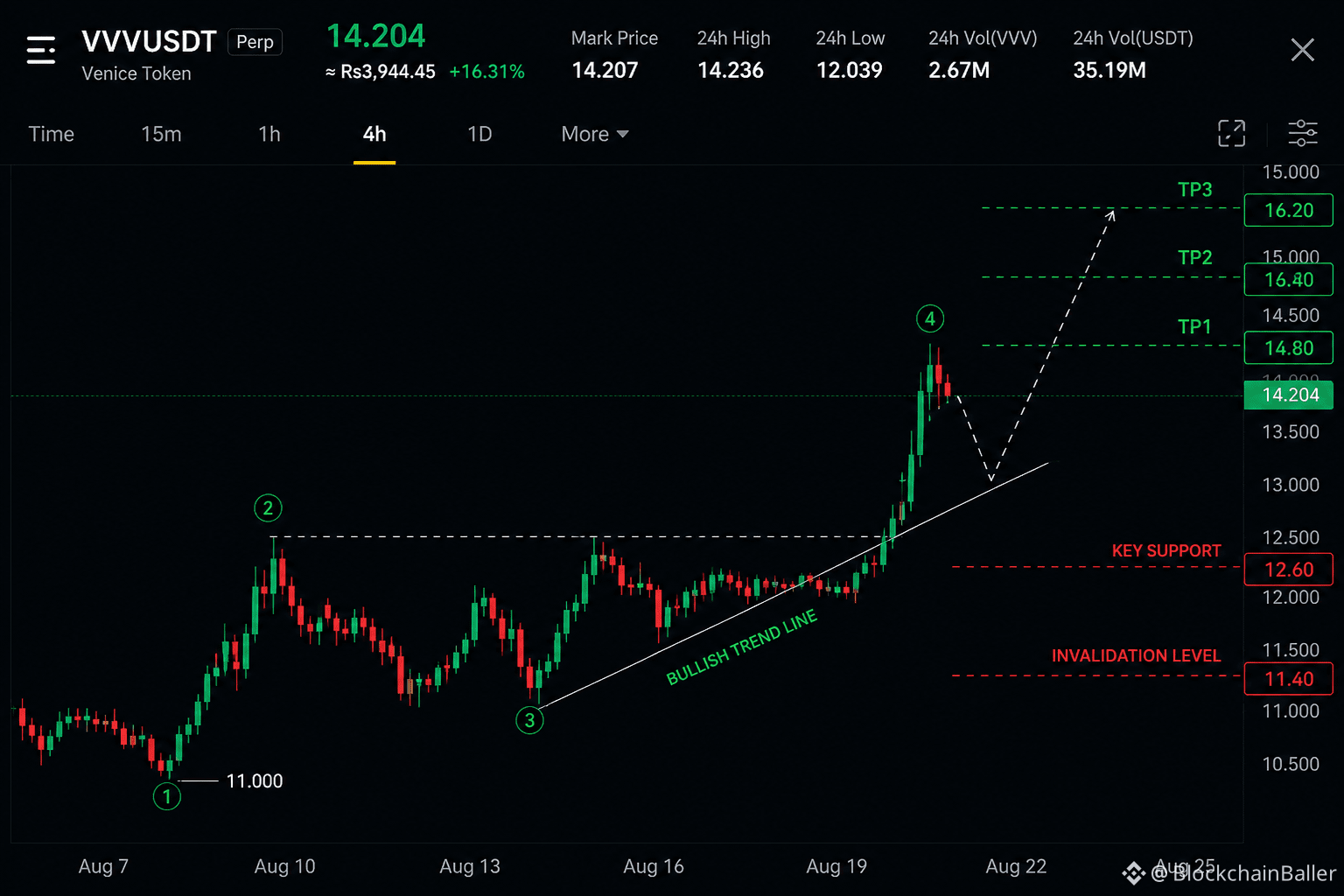Click the green 14.204 current price tag
The image size is (1344, 896).
click(x=1289, y=395)
